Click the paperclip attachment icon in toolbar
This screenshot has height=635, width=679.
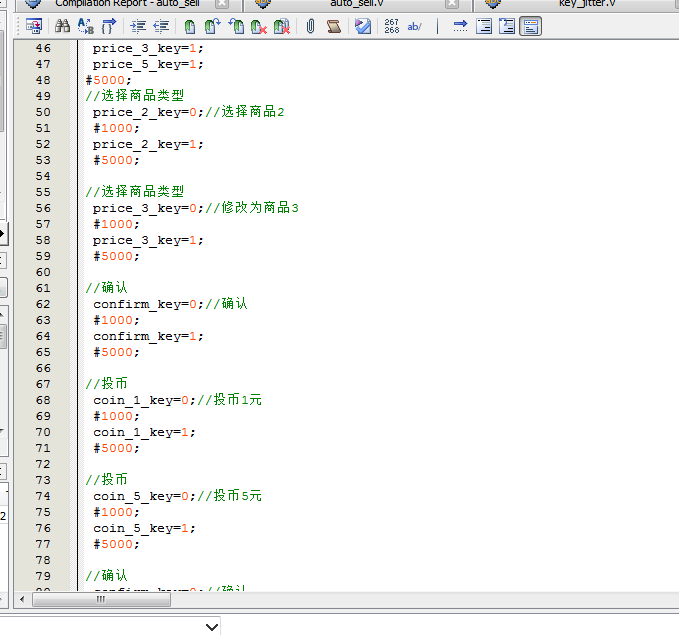coord(310,26)
